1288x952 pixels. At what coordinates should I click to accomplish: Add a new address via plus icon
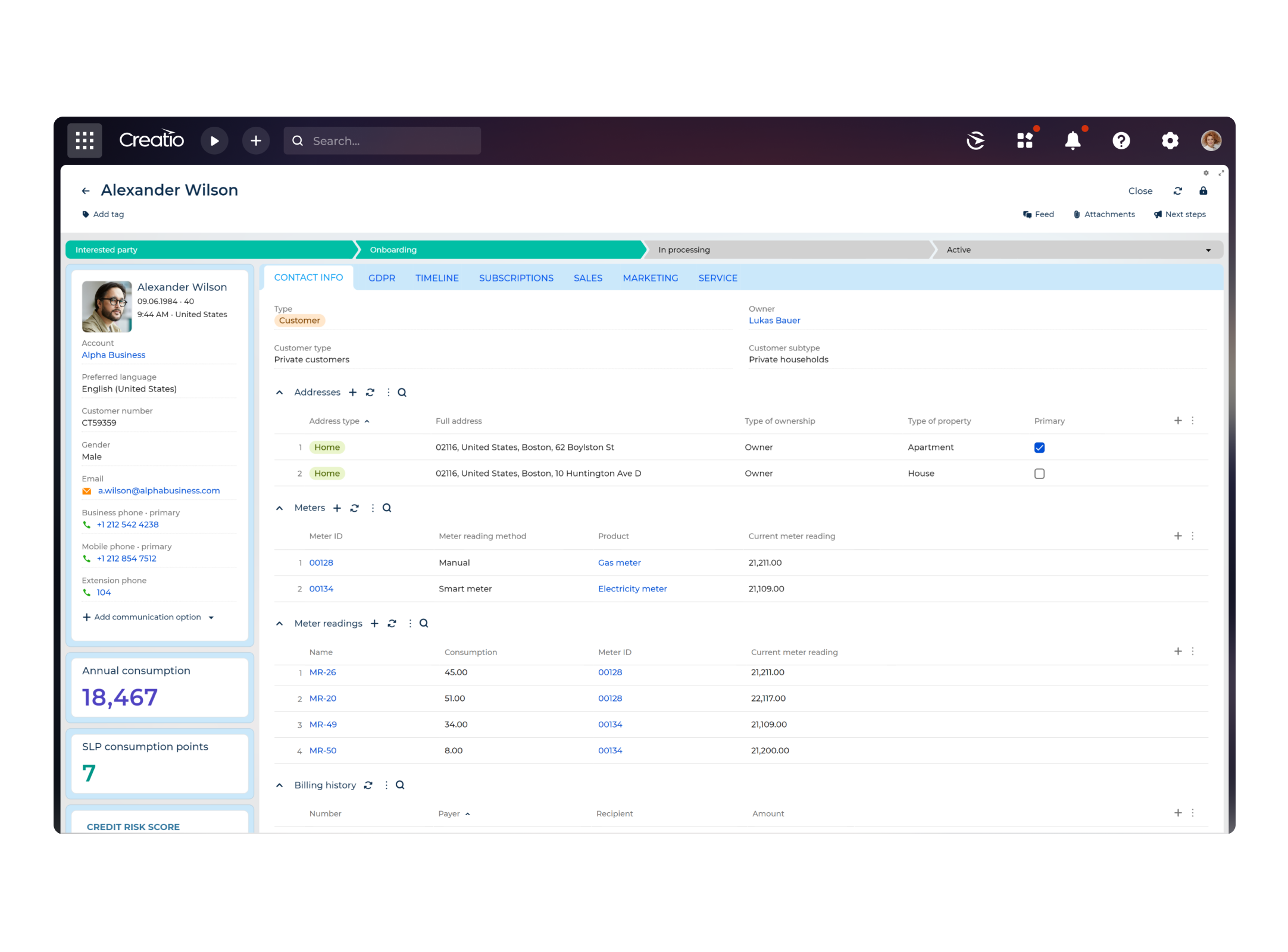tap(353, 392)
